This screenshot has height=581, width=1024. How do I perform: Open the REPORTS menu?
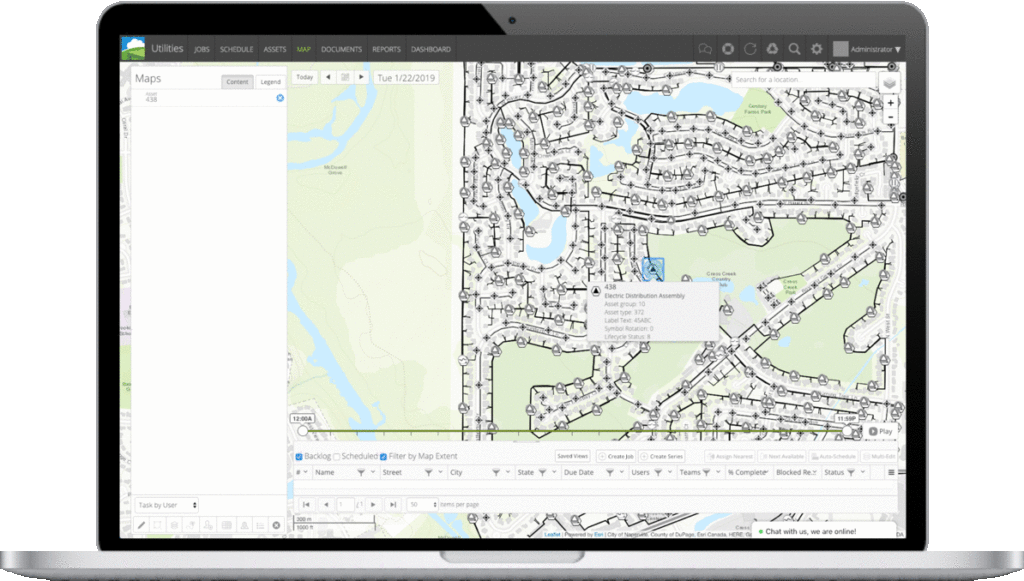pyautogui.click(x=387, y=50)
